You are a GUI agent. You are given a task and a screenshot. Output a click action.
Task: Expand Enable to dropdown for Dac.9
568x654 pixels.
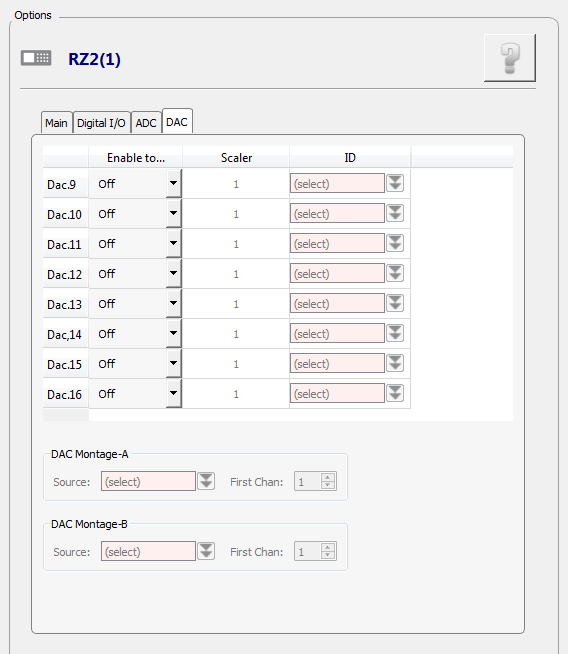point(173,184)
